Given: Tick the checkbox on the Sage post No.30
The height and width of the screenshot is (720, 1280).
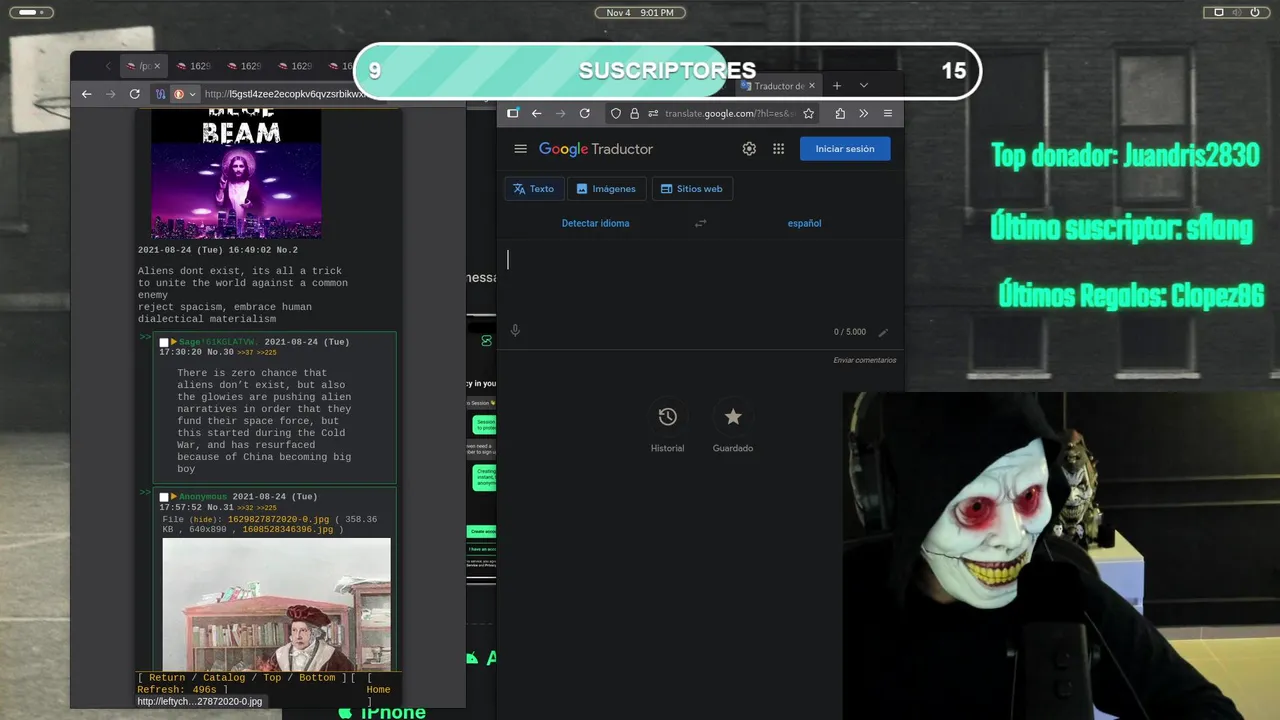Looking at the screenshot, I should 164,343.
